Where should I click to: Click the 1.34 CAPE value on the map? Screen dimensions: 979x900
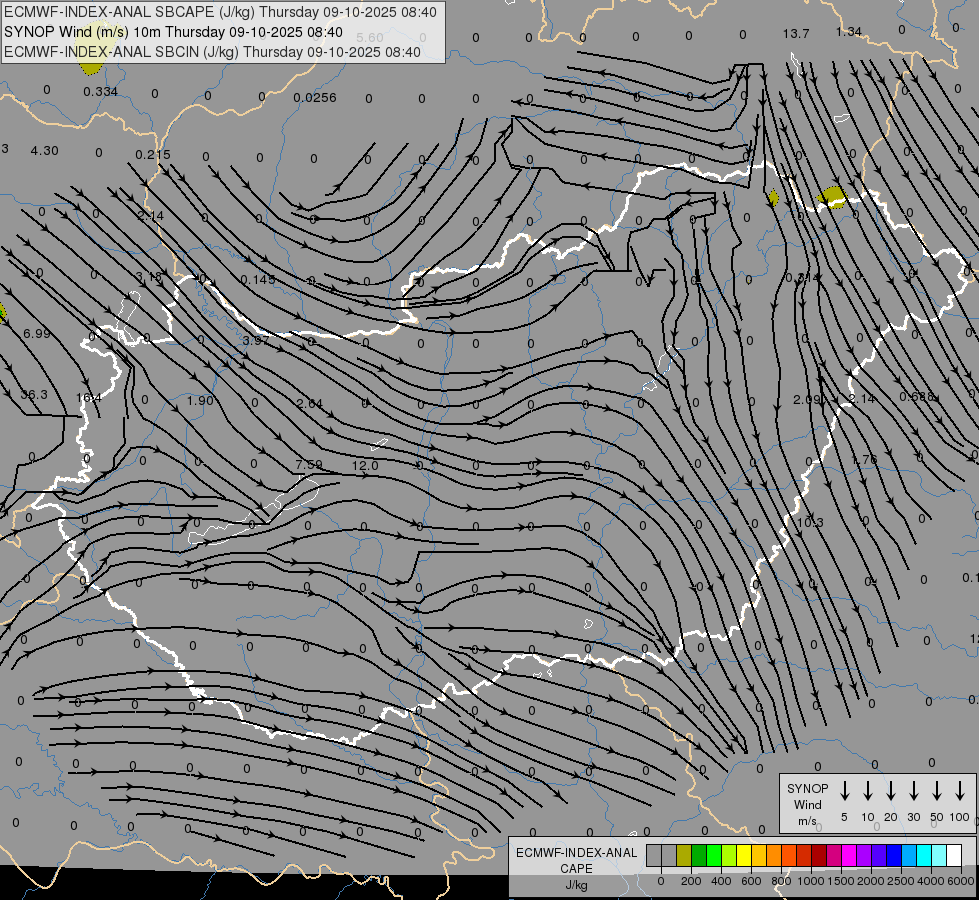click(x=849, y=32)
